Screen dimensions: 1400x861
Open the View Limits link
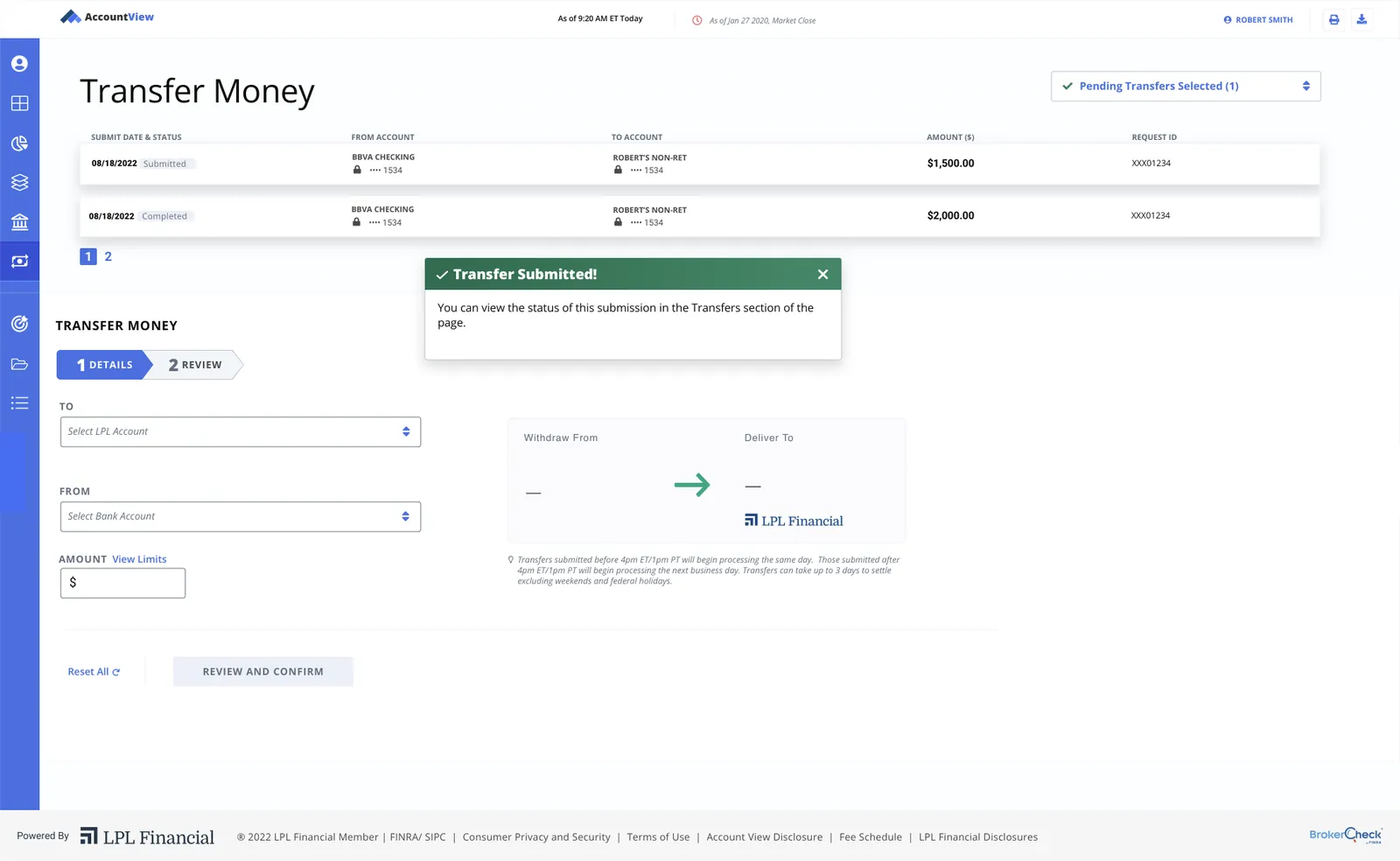pos(139,559)
